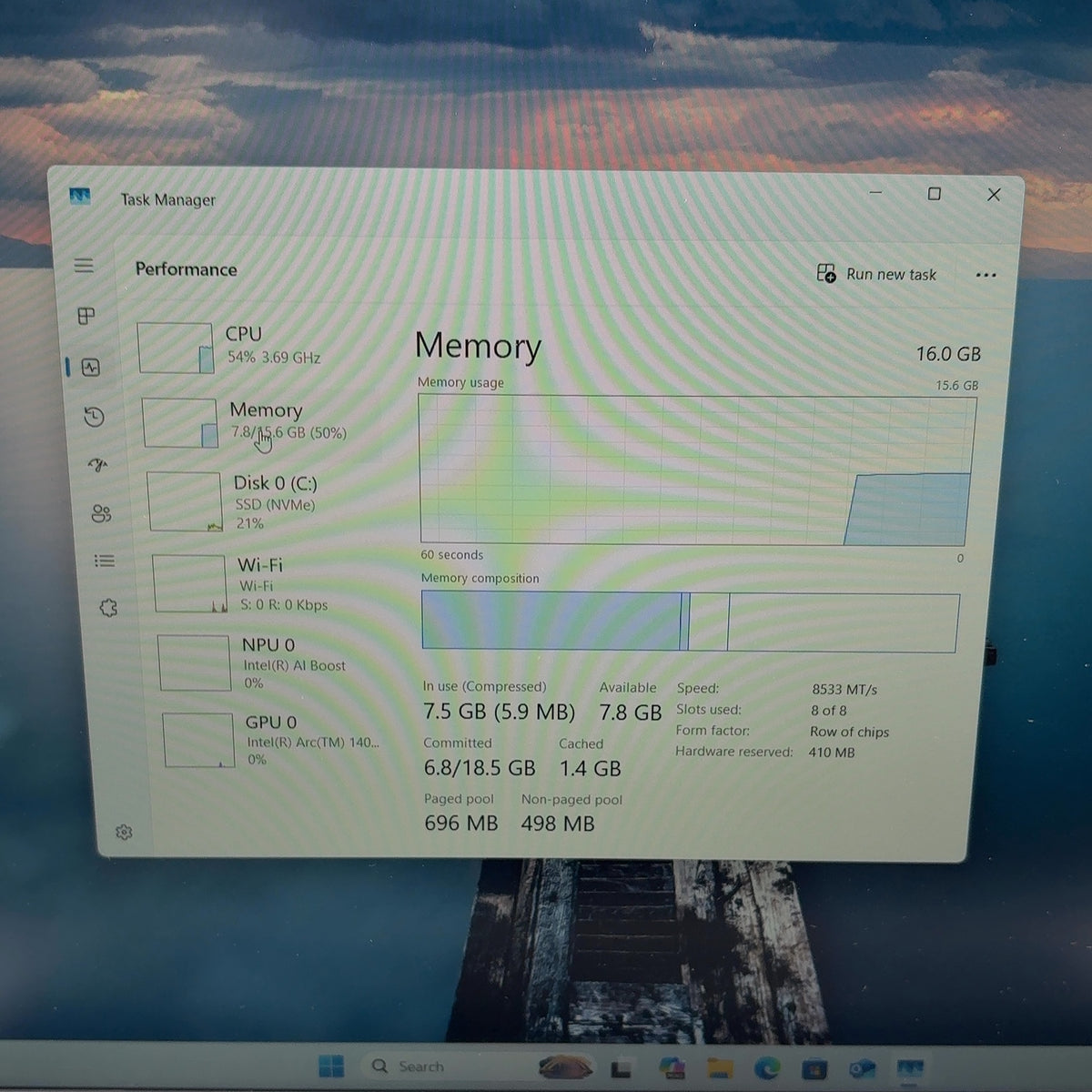Viewport: 1092px width, 1092px height.
Task: Click the Memory composition bar
Action: [690, 622]
